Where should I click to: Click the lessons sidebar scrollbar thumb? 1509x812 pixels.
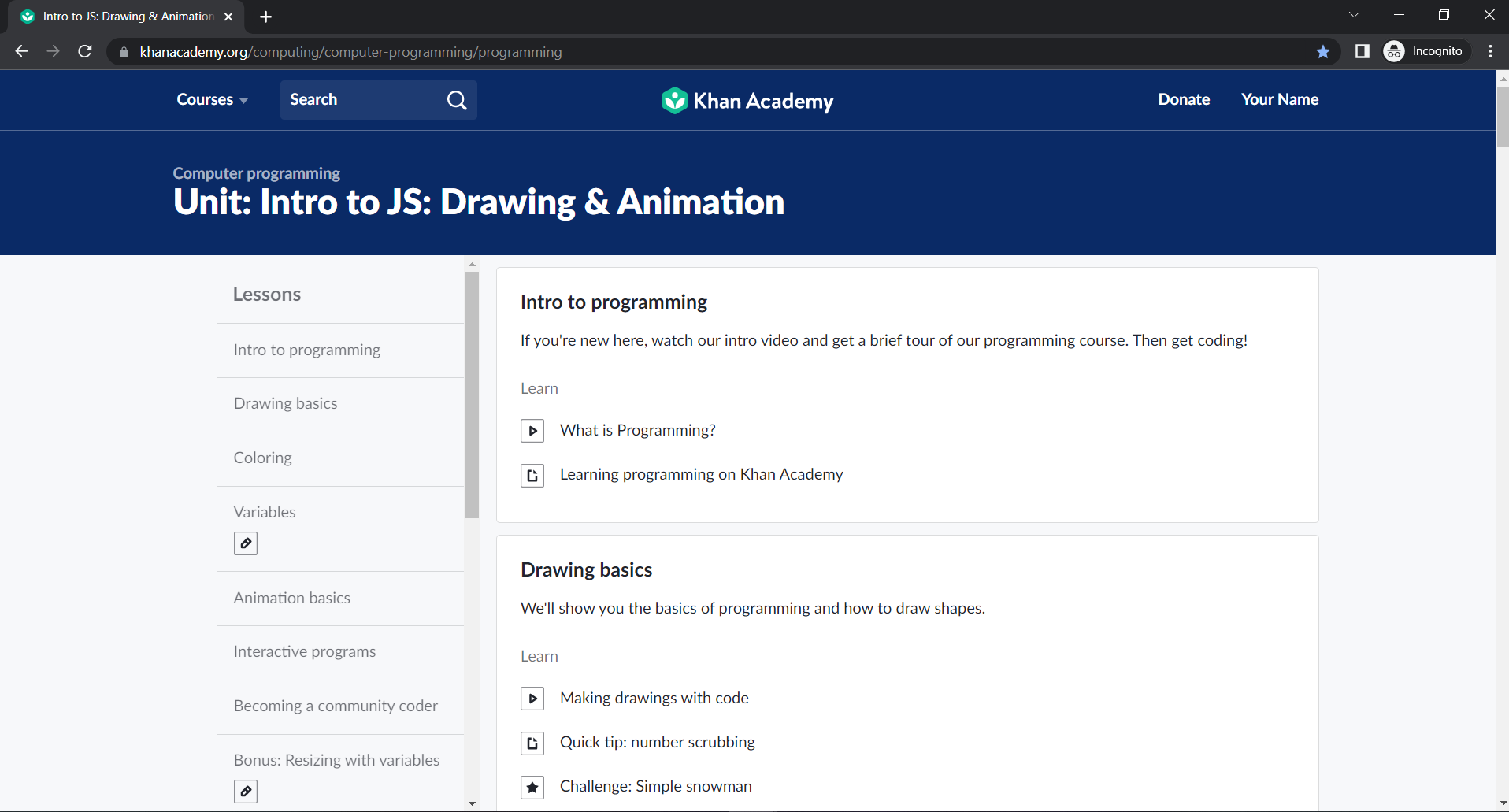[x=472, y=394]
